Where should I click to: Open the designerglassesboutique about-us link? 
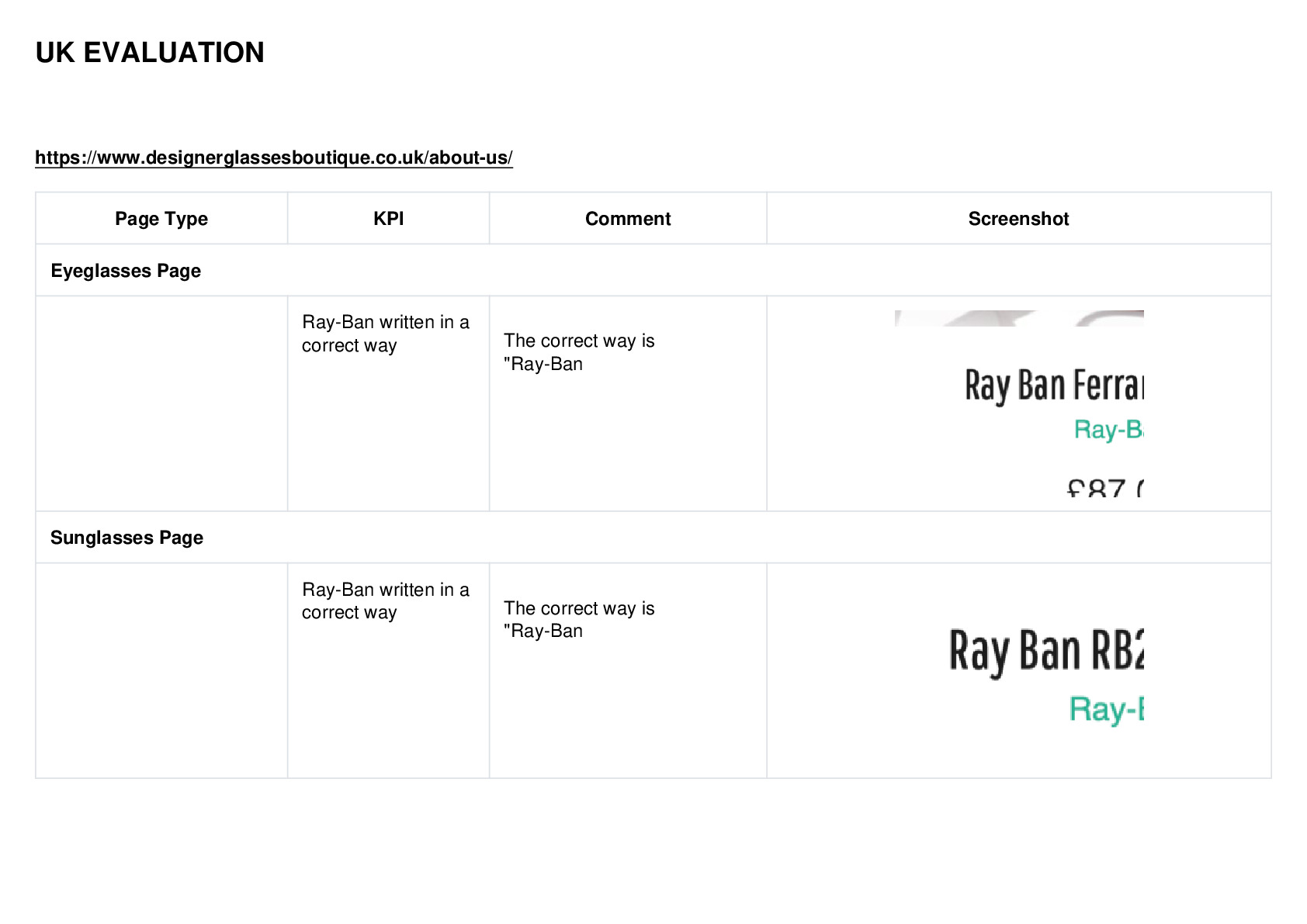click(x=274, y=157)
